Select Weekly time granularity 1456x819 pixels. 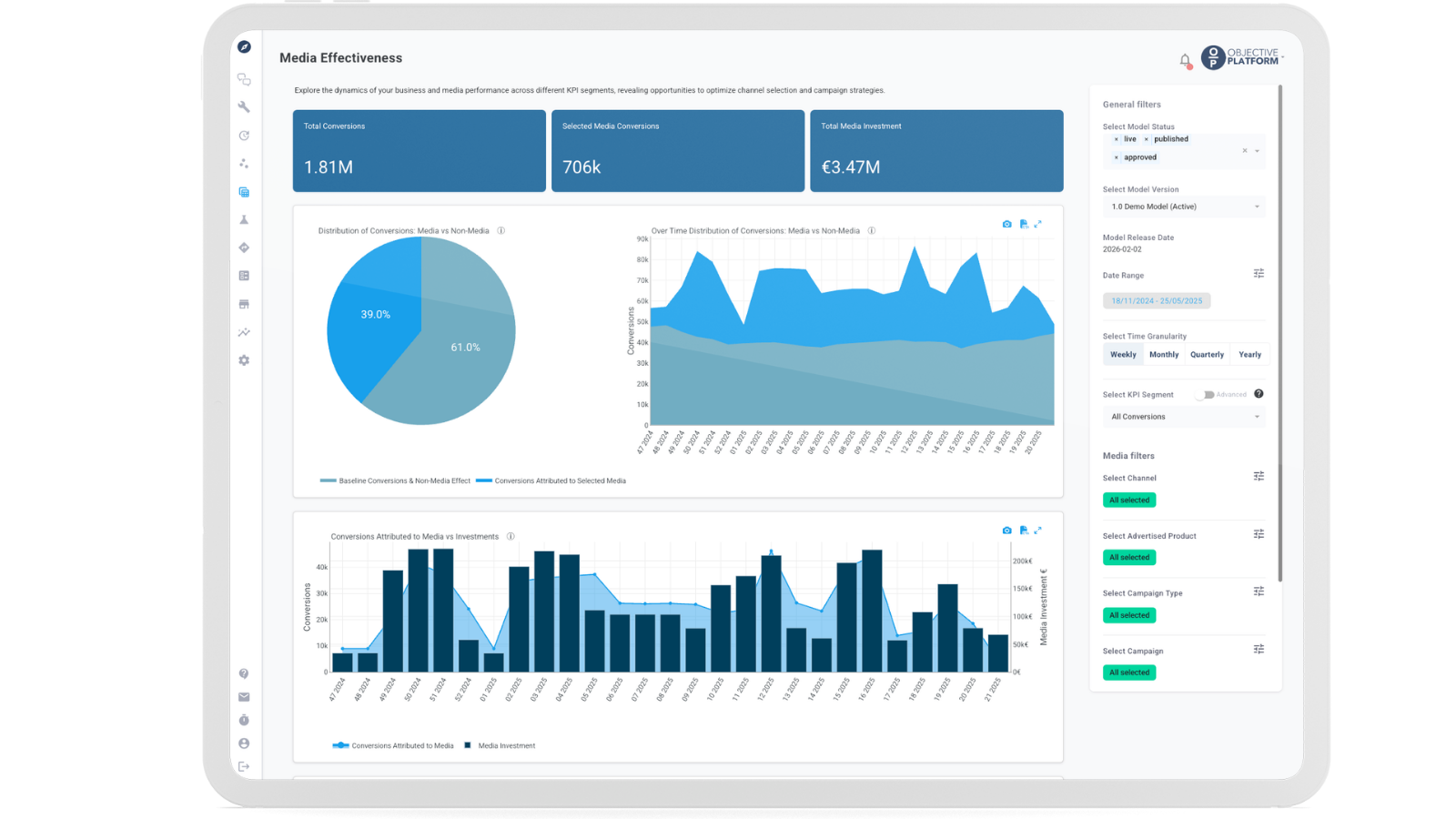pyautogui.click(x=1123, y=355)
